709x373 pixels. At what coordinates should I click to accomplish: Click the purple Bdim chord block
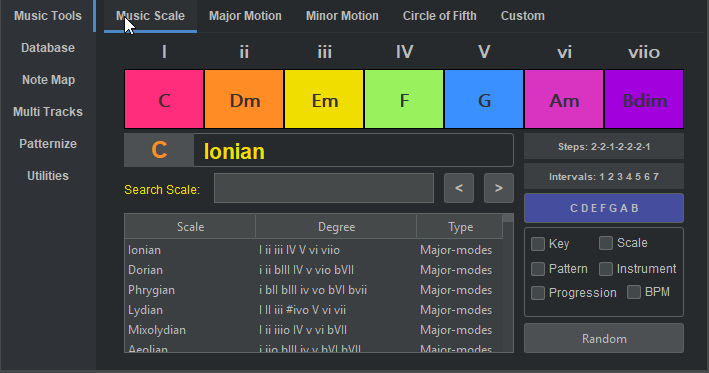point(644,99)
